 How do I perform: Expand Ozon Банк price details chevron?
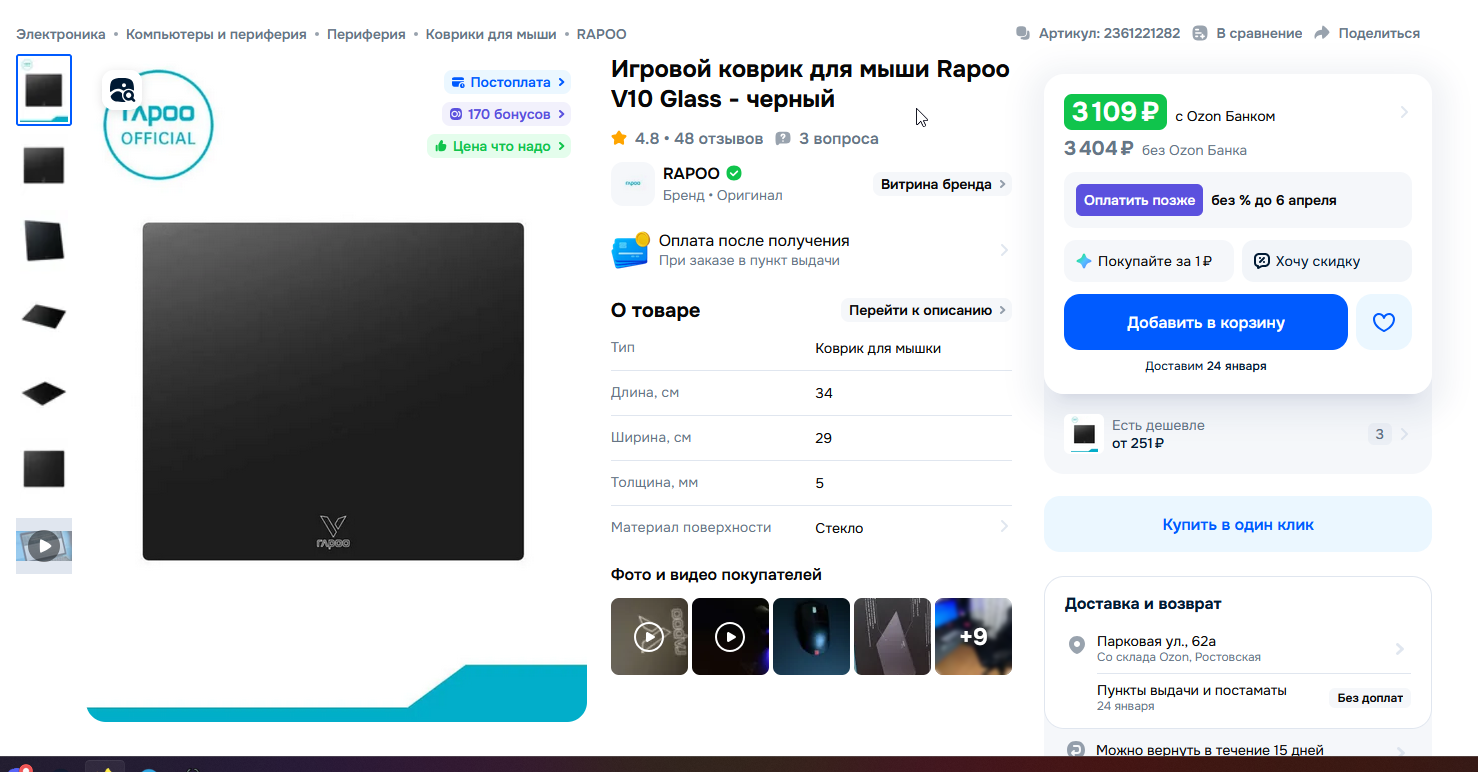(x=1404, y=112)
